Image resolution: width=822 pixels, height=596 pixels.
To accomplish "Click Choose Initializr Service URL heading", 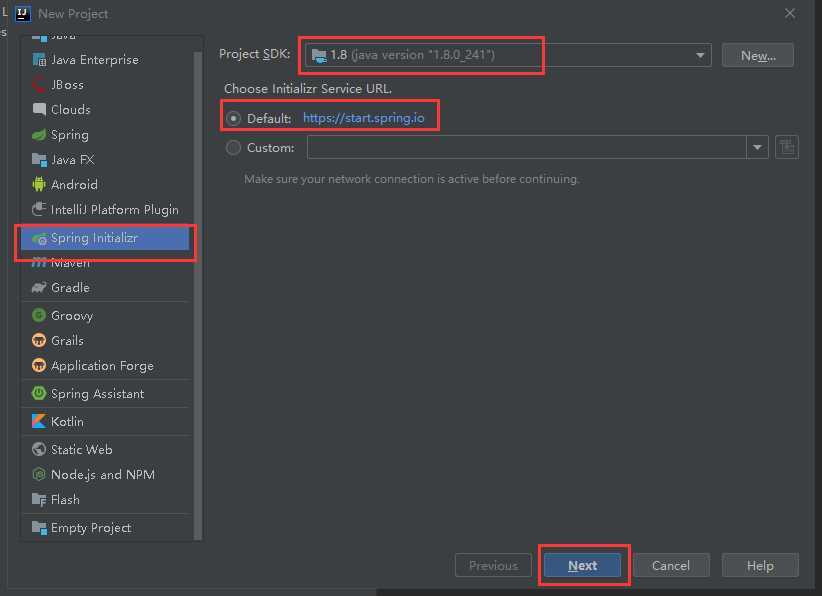I will tap(308, 89).
